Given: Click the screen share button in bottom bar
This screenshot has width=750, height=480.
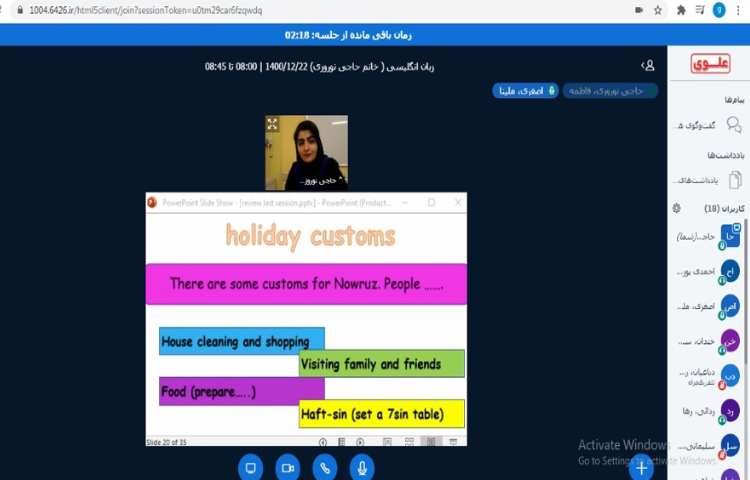Looking at the screenshot, I should (251, 467).
